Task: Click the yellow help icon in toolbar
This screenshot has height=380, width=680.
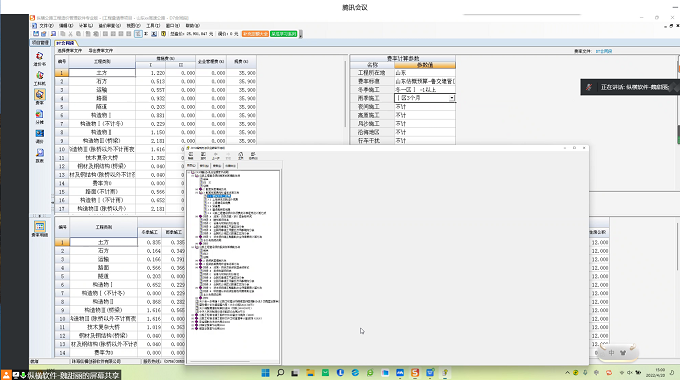Action: 163,34
